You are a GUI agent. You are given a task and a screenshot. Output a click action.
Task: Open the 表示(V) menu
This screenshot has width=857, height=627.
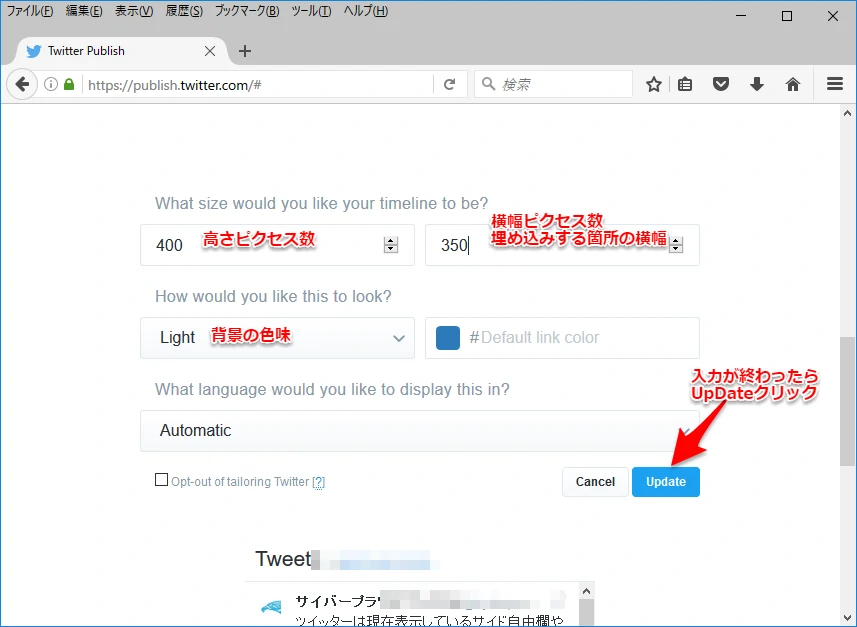134,11
